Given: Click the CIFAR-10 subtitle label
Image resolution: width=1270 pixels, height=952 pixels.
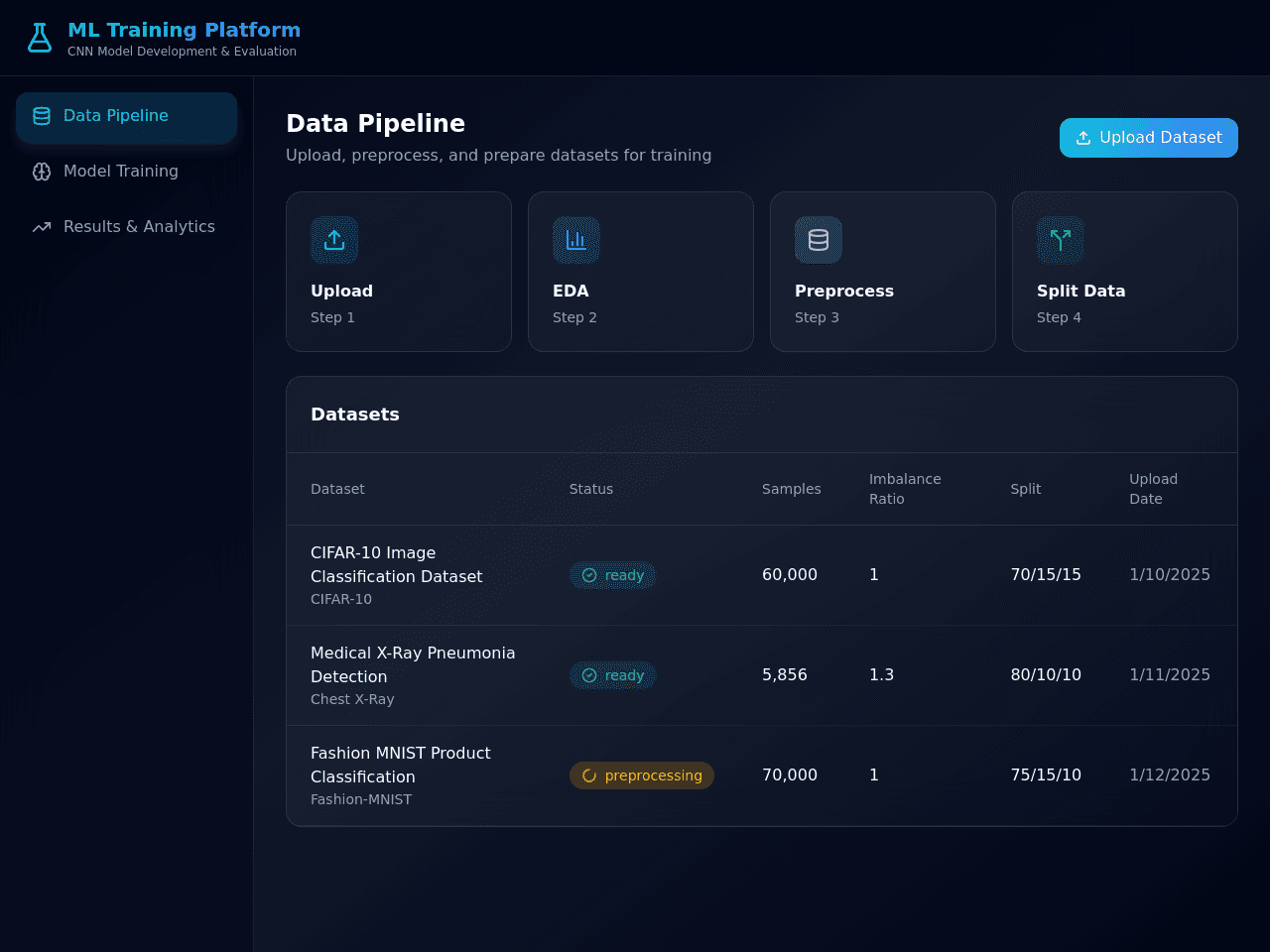Looking at the screenshot, I should (x=341, y=600).
